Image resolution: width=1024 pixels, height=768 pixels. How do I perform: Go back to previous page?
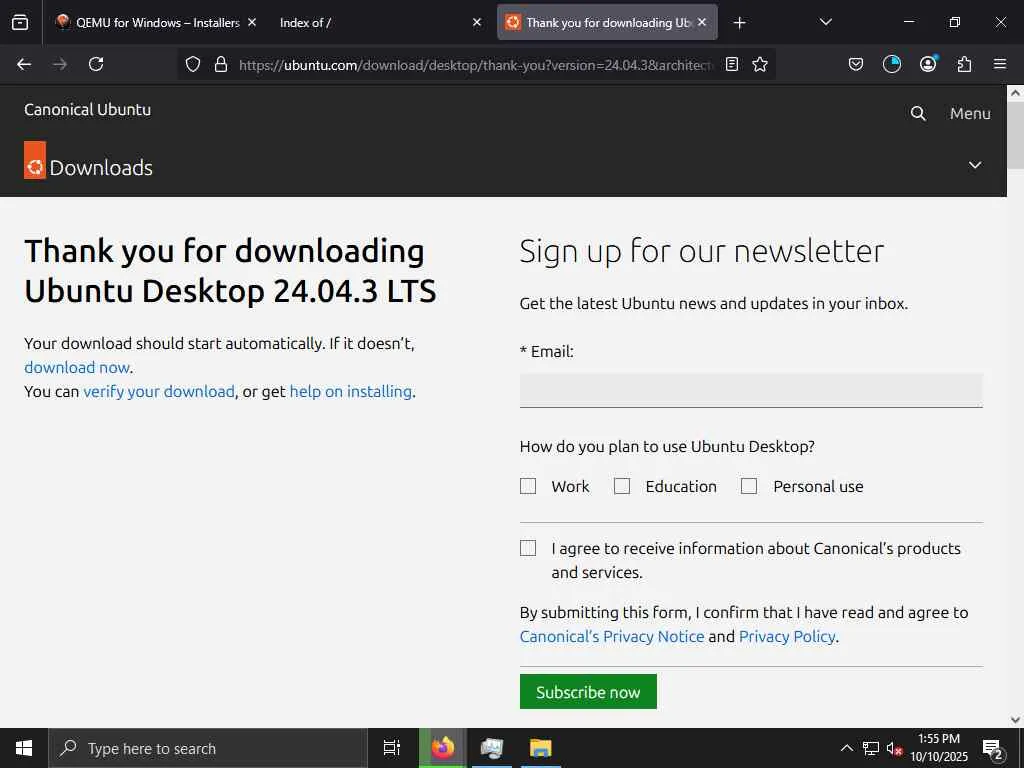point(24,64)
